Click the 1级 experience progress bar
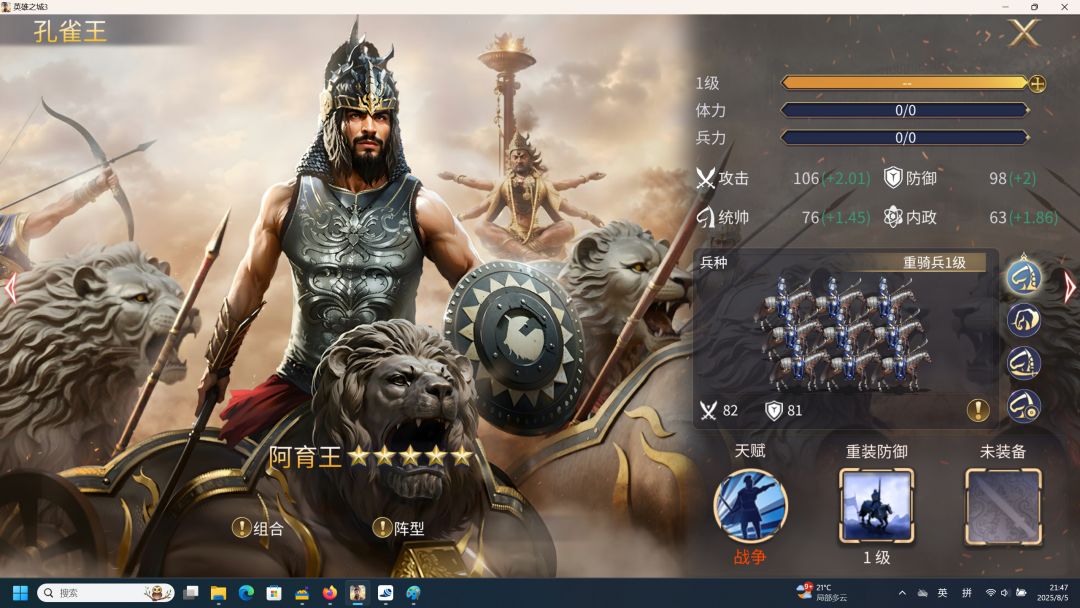Screen dimensions: 1080x608 904,83
